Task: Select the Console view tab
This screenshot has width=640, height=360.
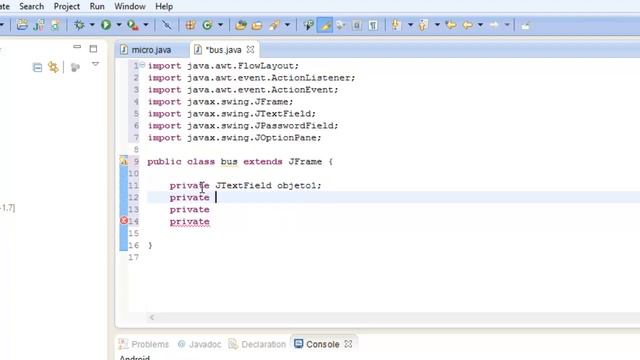Action: point(318,344)
